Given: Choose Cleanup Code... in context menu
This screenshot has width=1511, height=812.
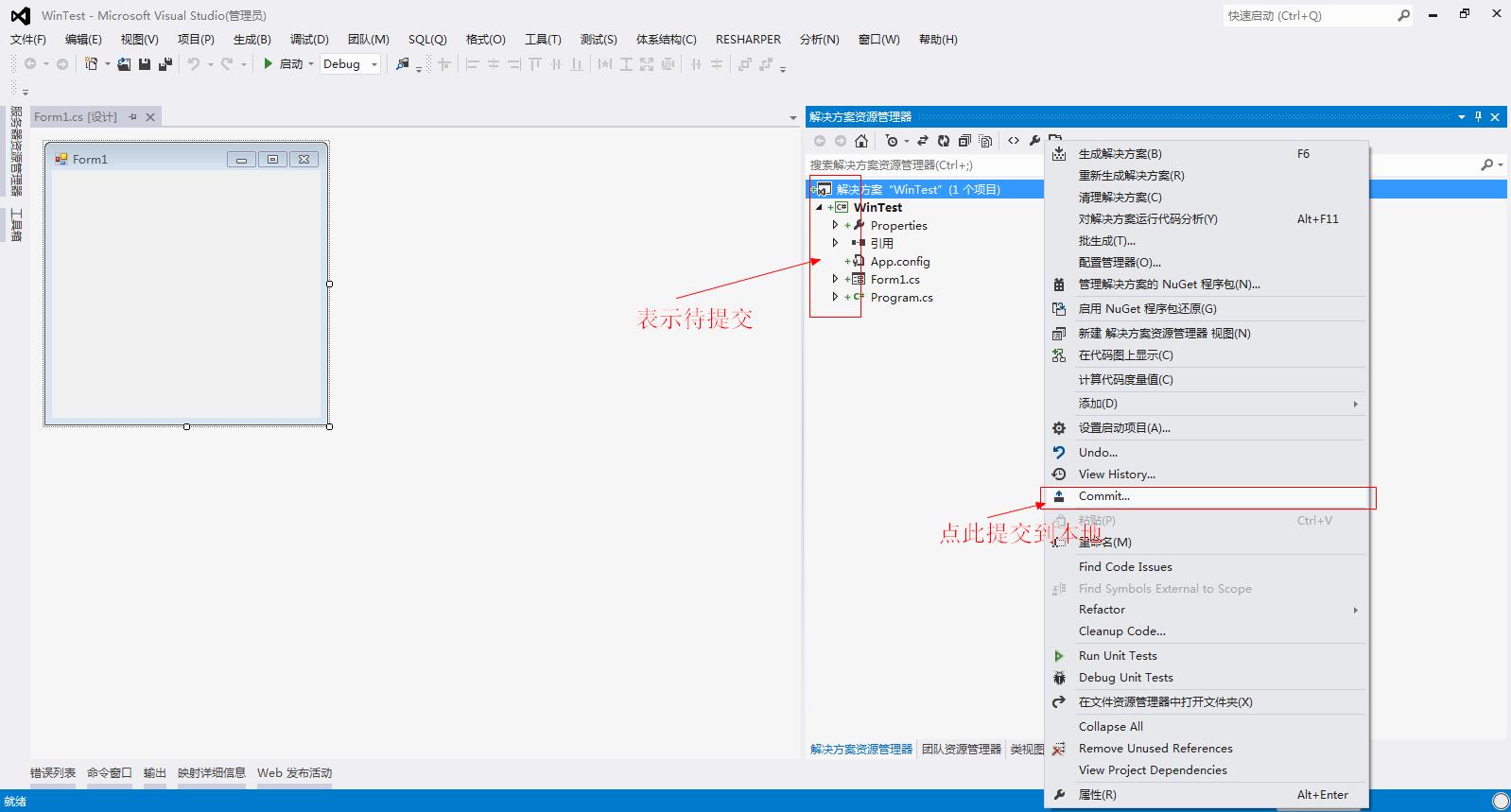Looking at the screenshot, I should point(1206,631).
